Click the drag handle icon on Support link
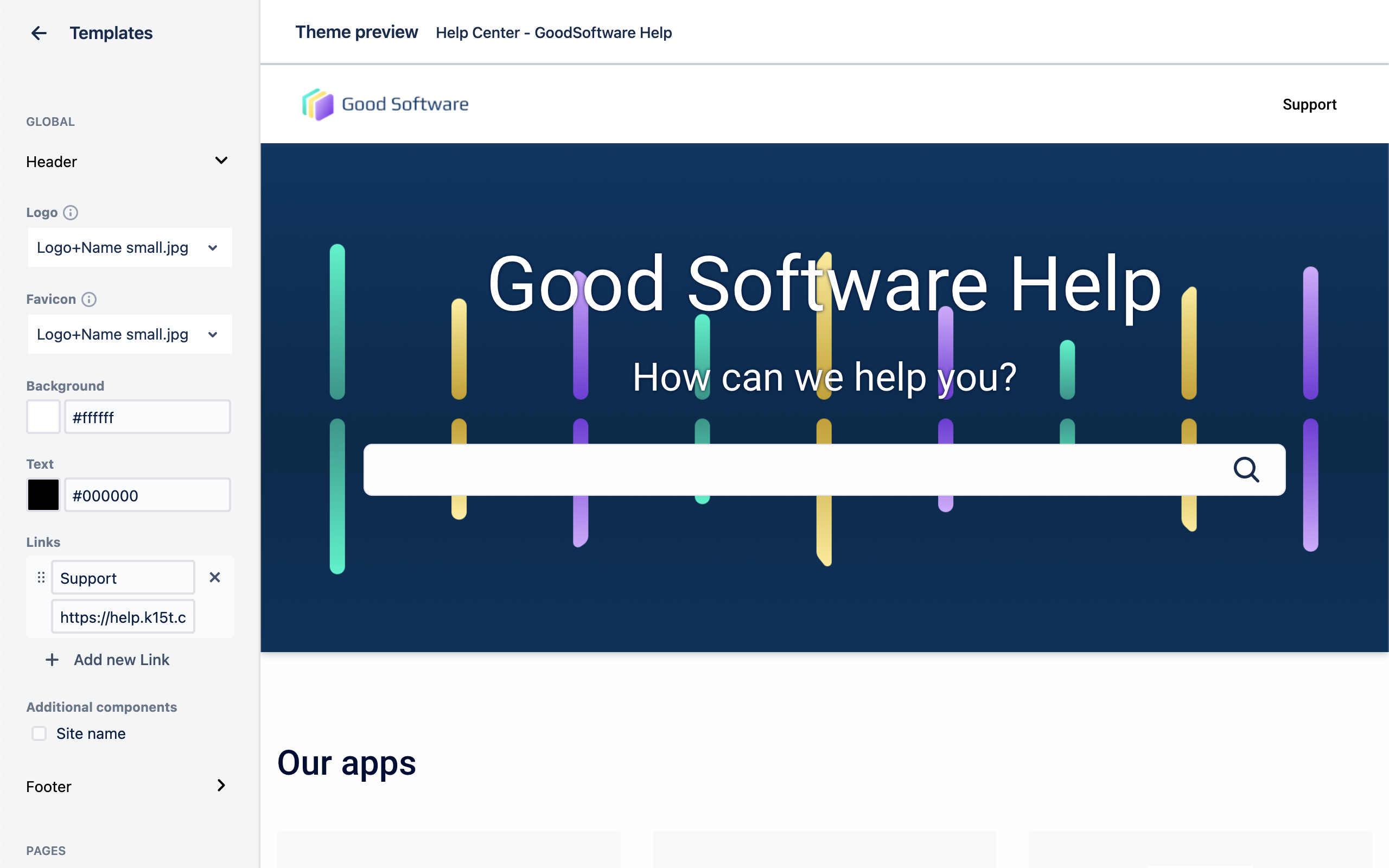This screenshot has height=868, width=1389. (40, 577)
